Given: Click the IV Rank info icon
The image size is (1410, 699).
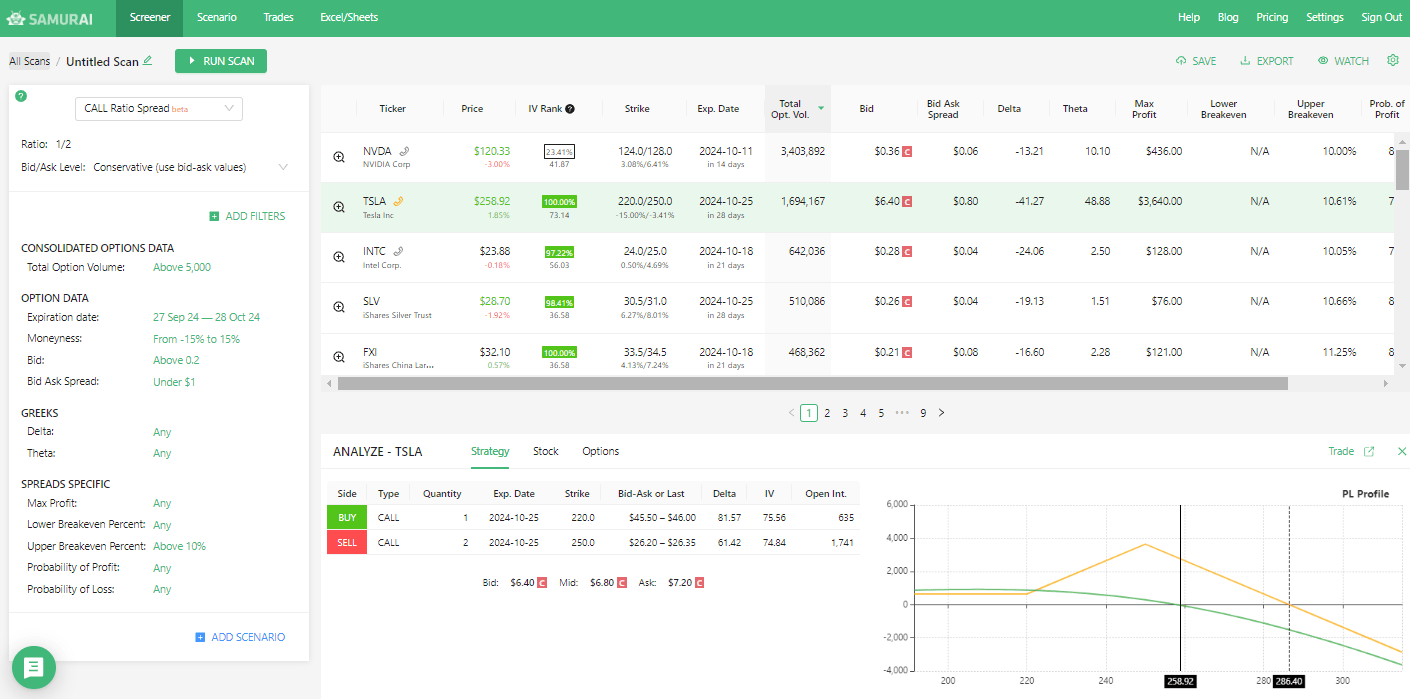Looking at the screenshot, I should (570, 109).
